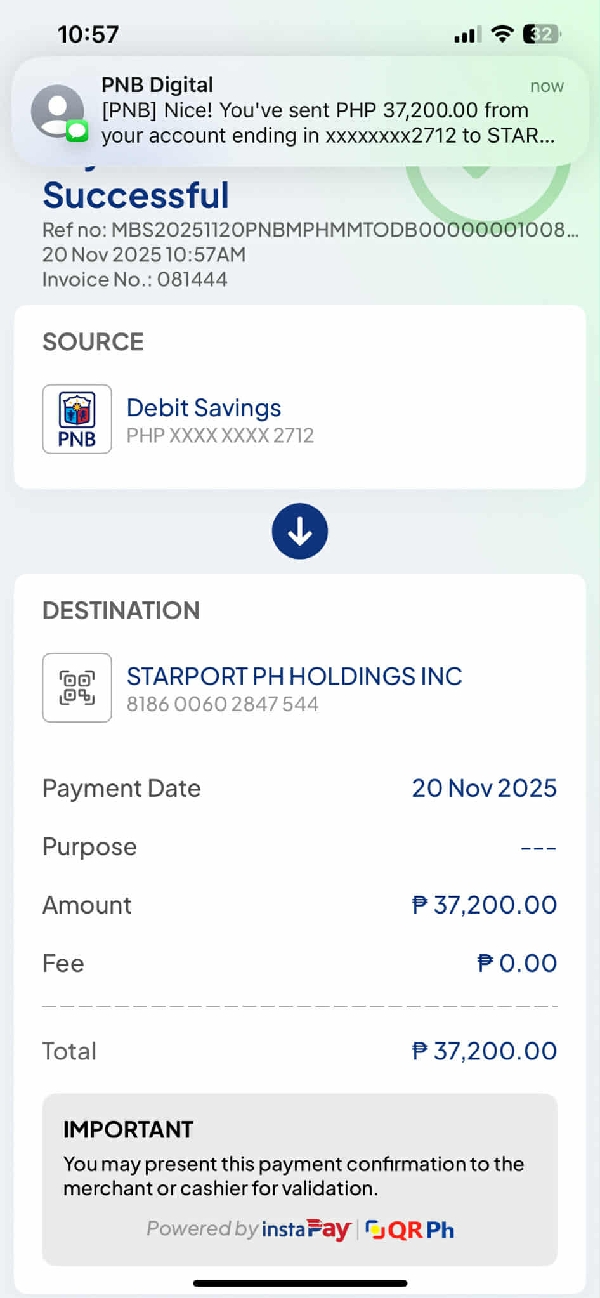Tap the transaction reference number text

pos(310,231)
